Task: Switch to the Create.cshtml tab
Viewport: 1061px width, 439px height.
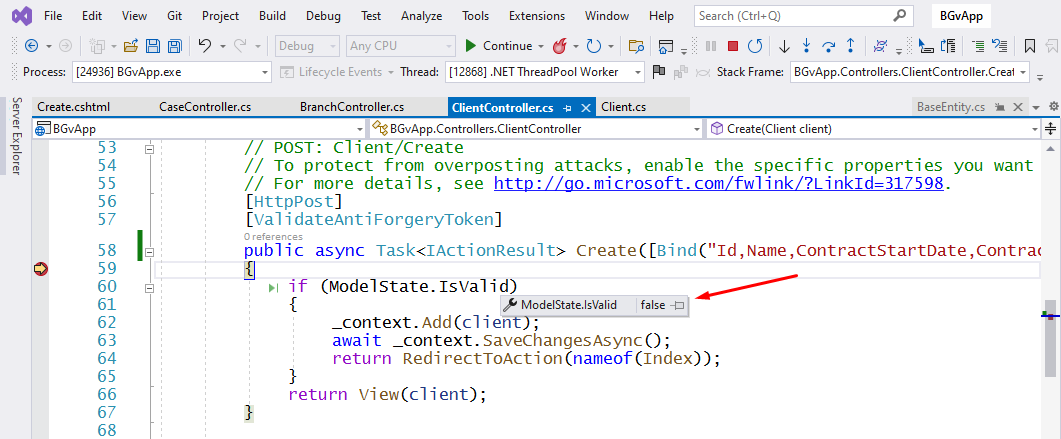Action: coord(73,107)
